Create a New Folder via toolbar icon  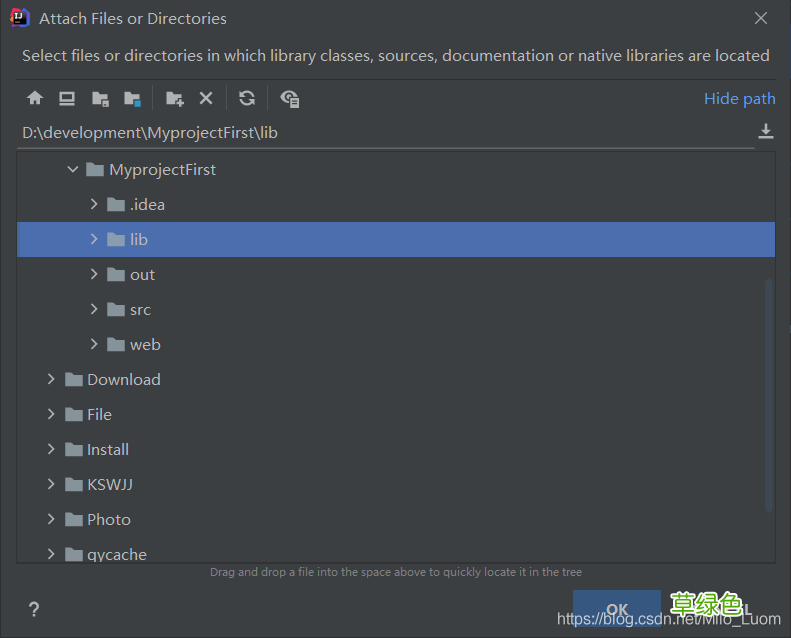pyautogui.click(x=175, y=98)
